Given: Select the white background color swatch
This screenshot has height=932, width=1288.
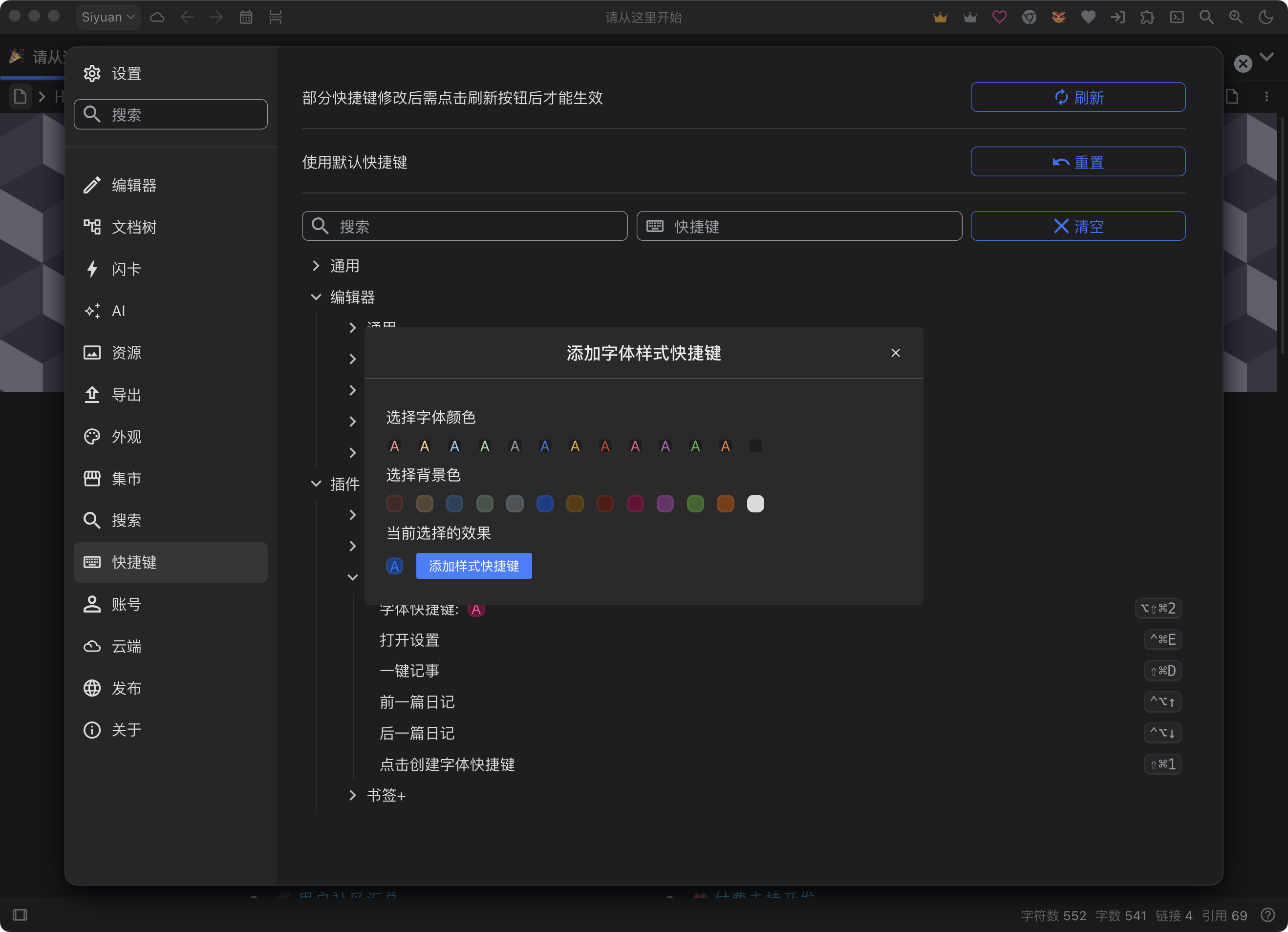Looking at the screenshot, I should pyautogui.click(x=755, y=504).
